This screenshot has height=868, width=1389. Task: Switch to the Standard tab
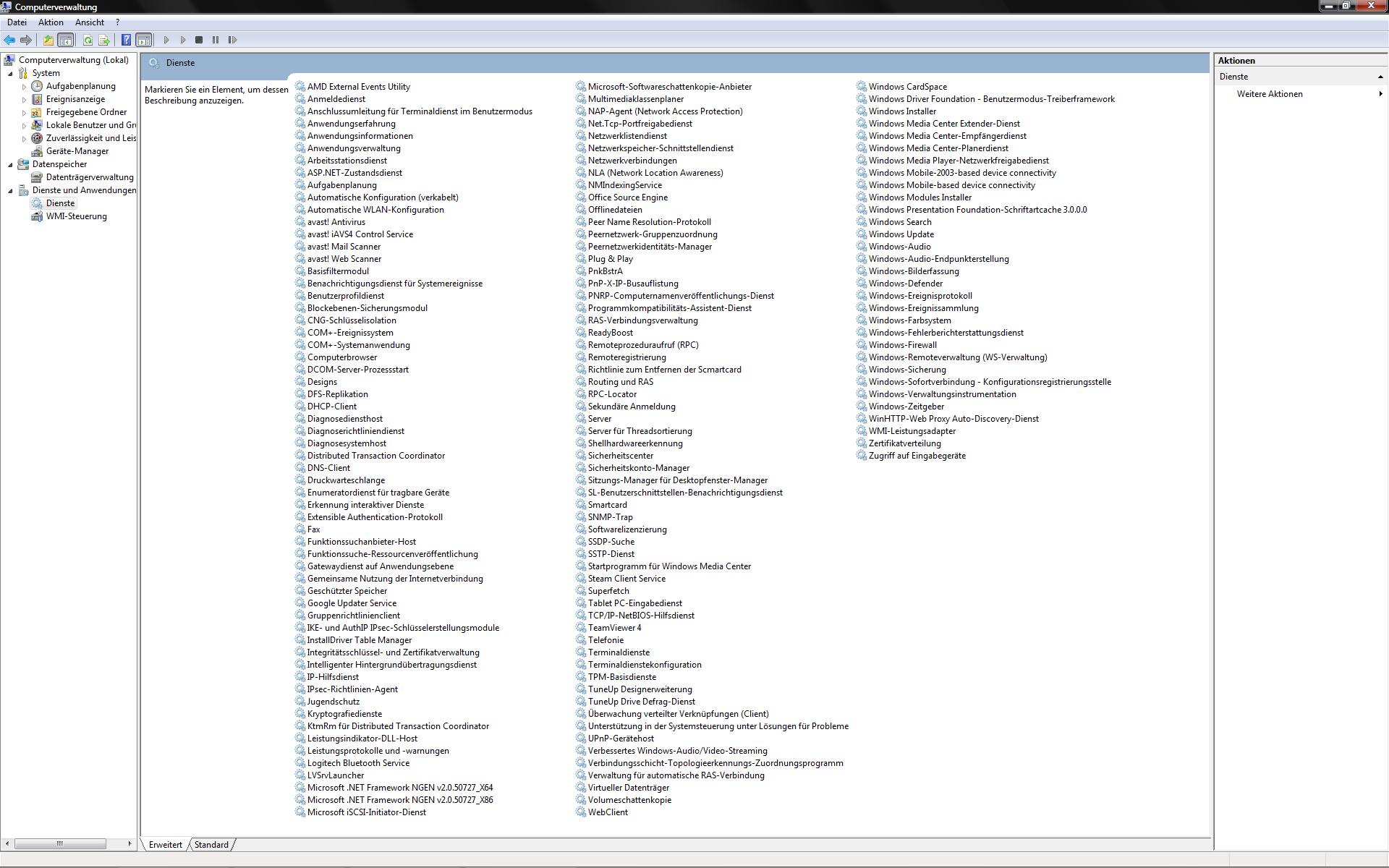tap(211, 845)
